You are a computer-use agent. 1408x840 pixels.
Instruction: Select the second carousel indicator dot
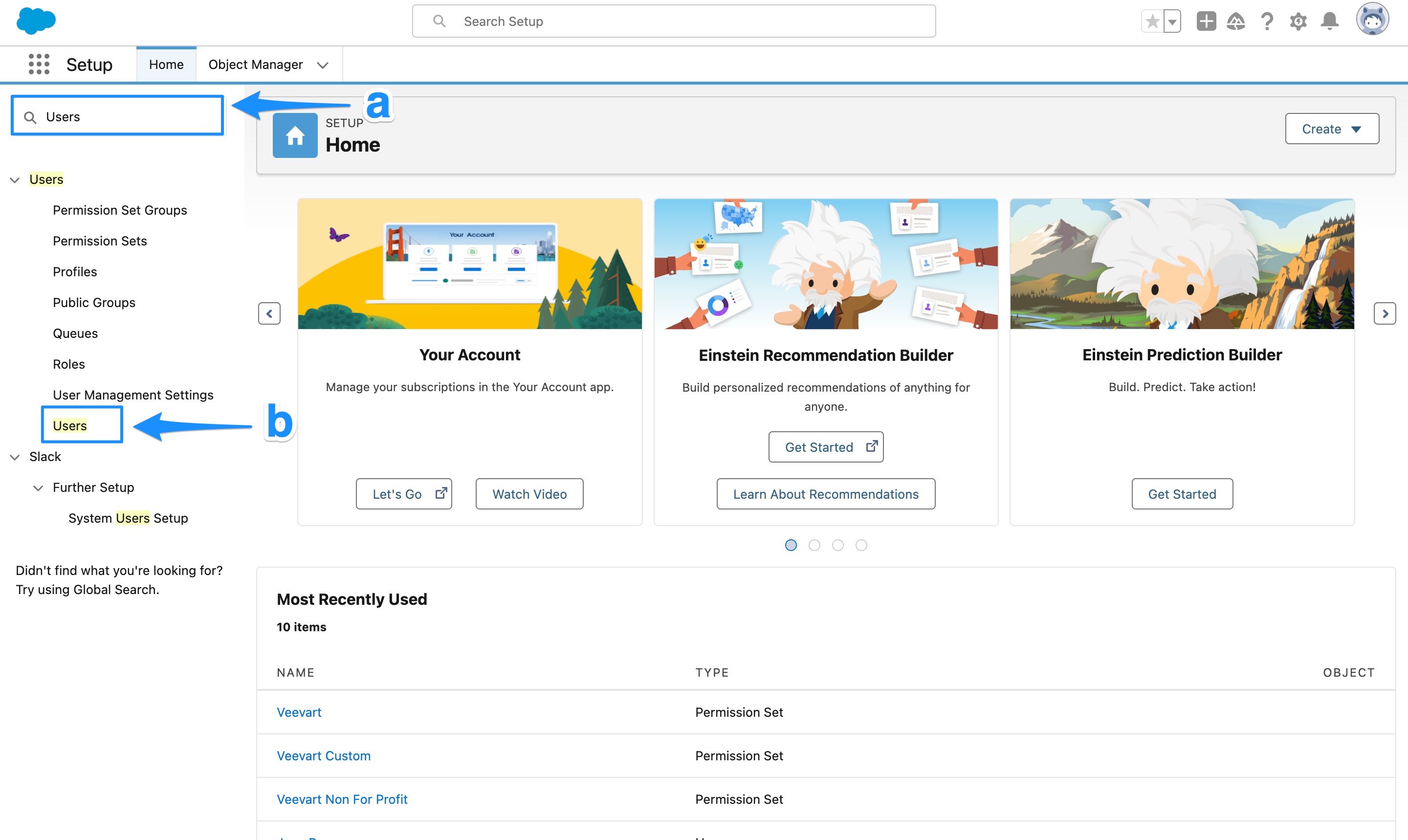(814, 545)
